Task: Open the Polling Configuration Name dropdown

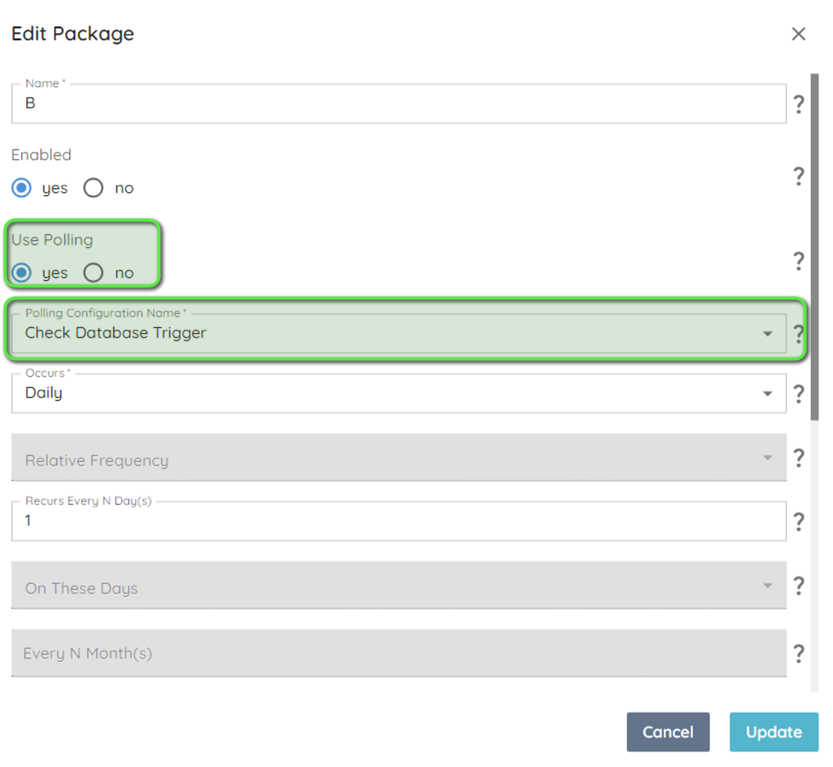Action: (398, 334)
